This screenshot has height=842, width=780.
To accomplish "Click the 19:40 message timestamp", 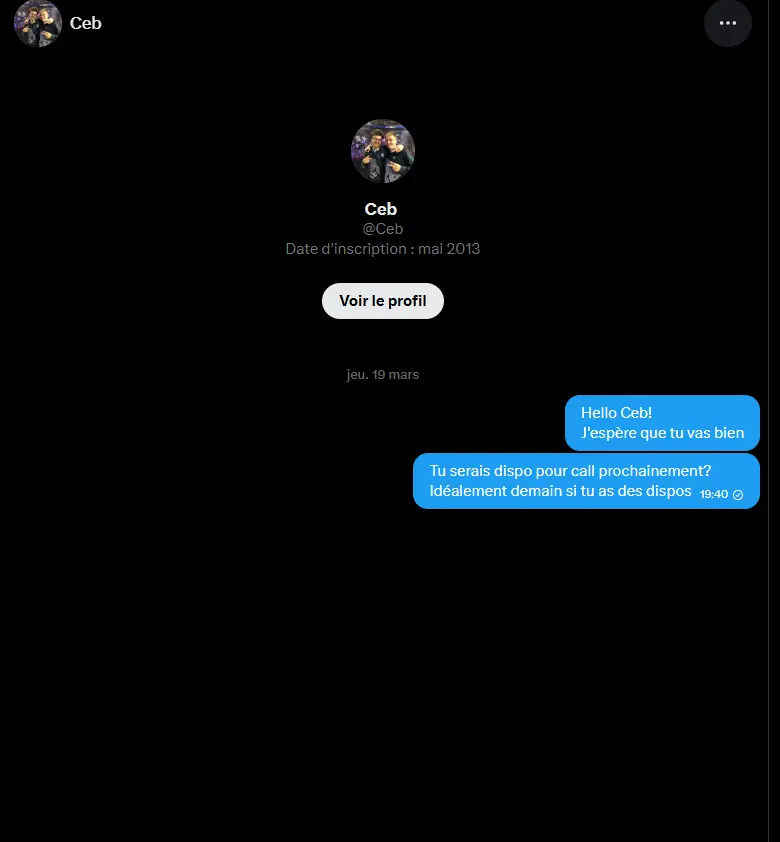I will [713, 494].
